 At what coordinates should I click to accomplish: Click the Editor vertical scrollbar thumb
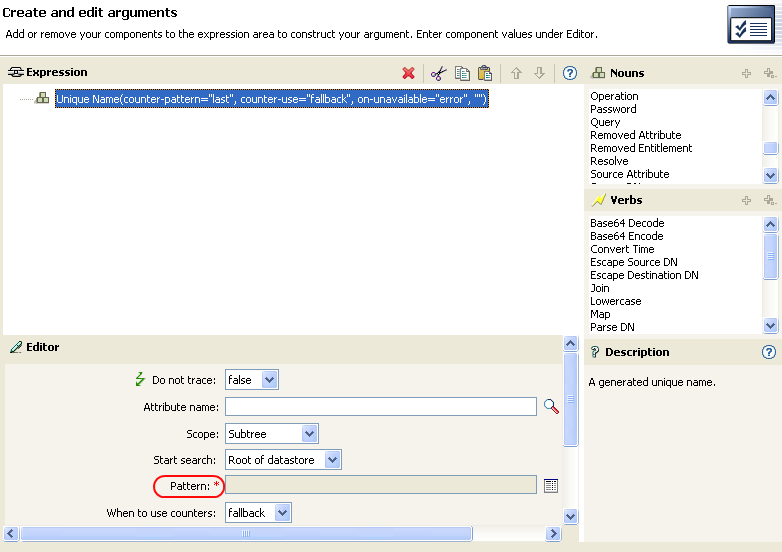coord(571,399)
